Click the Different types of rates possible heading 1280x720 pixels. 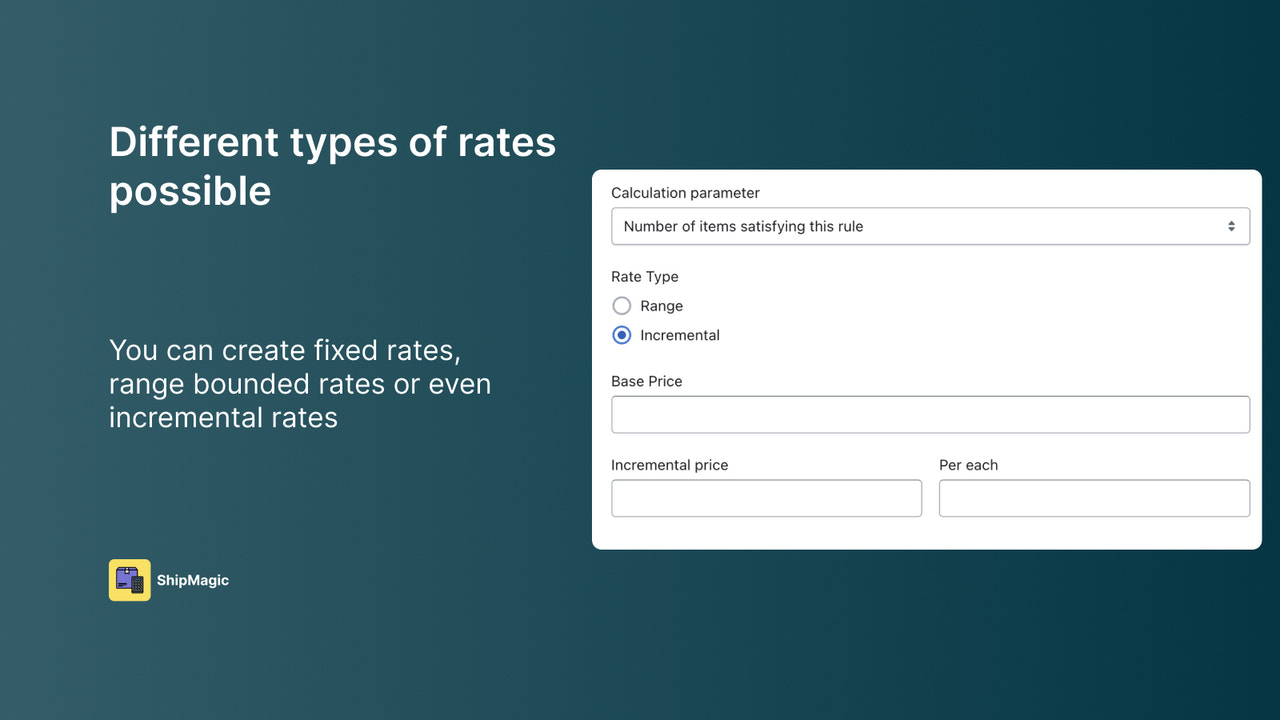pyautogui.click(x=332, y=165)
